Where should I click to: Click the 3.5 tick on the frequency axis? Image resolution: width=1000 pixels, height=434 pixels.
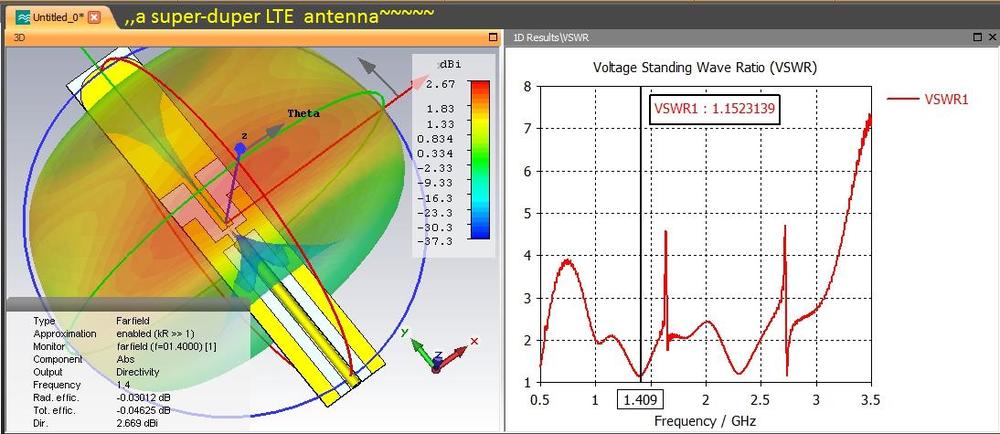click(x=871, y=399)
